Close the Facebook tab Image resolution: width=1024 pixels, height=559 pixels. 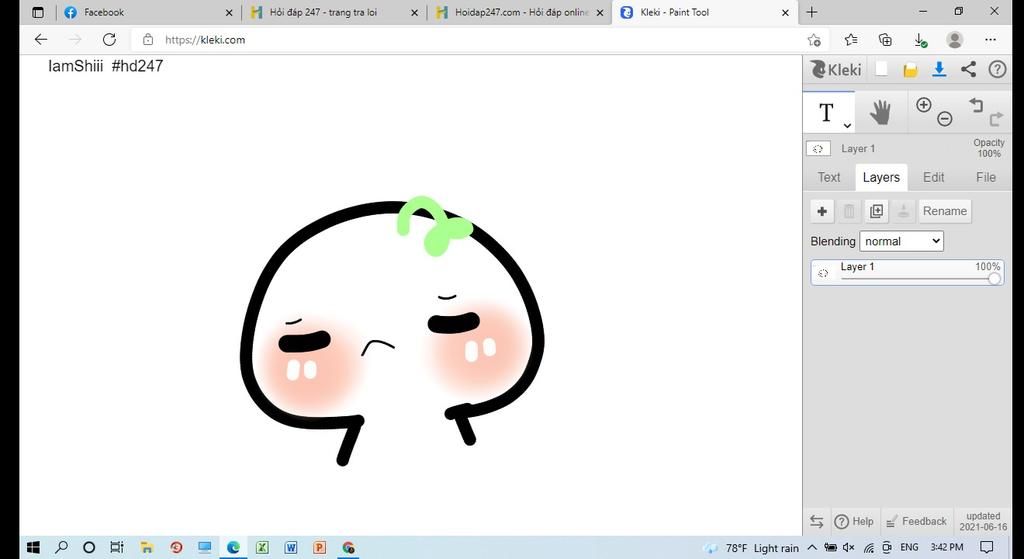click(229, 12)
